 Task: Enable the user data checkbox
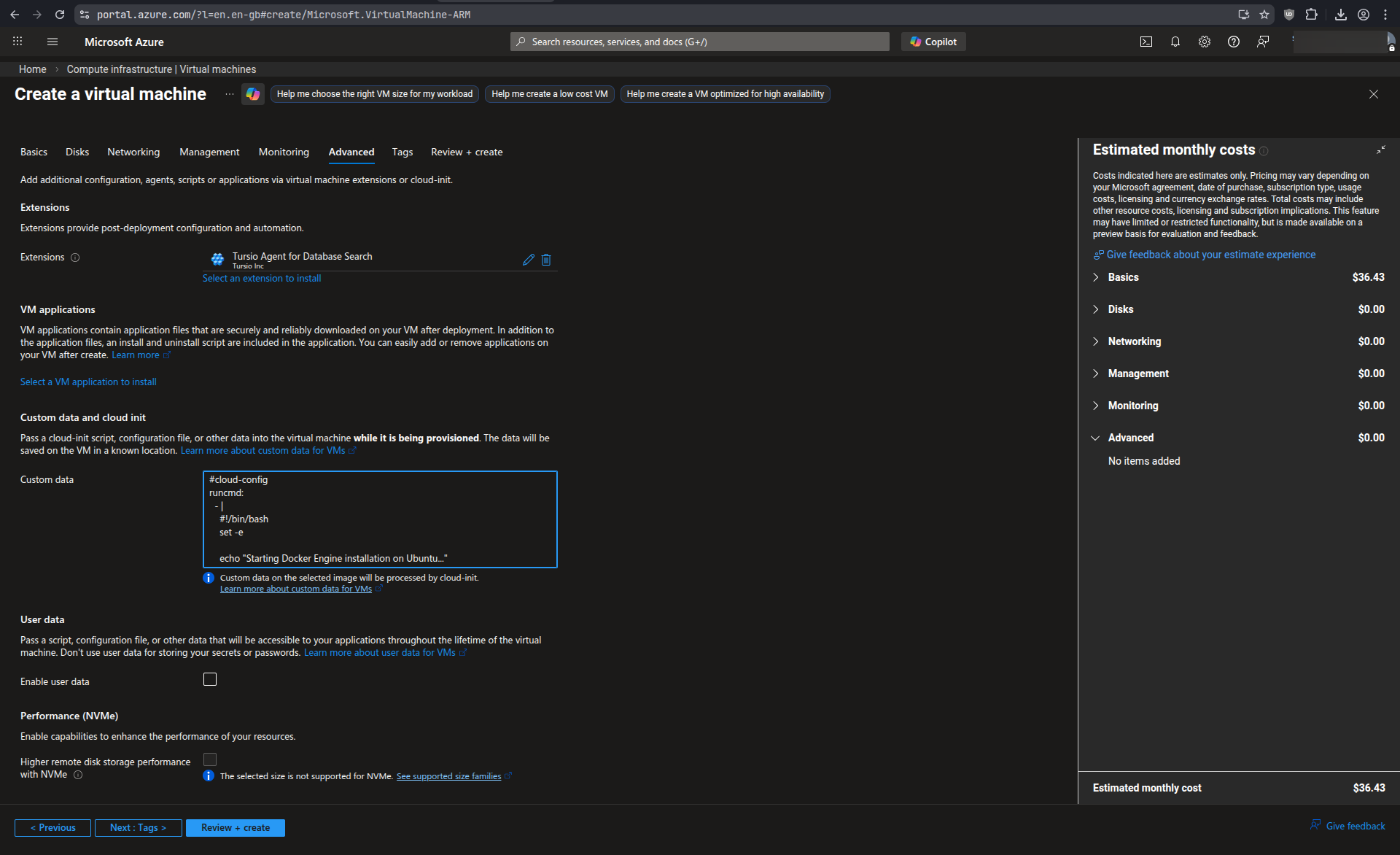[x=210, y=679]
